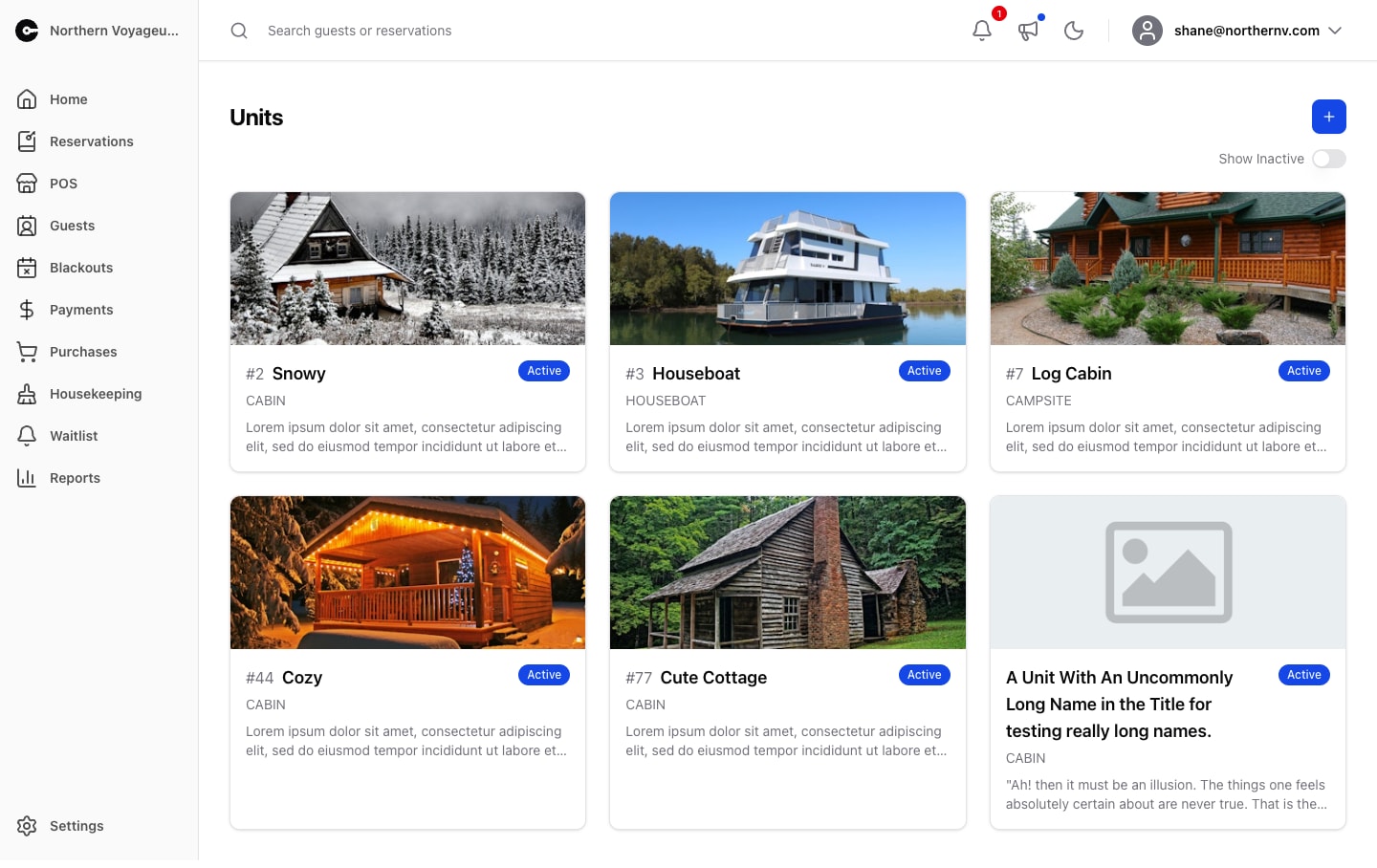This screenshot has width=1377, height=868.
Task: Click the Reports bar chart icon
Action: pos(27,478)
